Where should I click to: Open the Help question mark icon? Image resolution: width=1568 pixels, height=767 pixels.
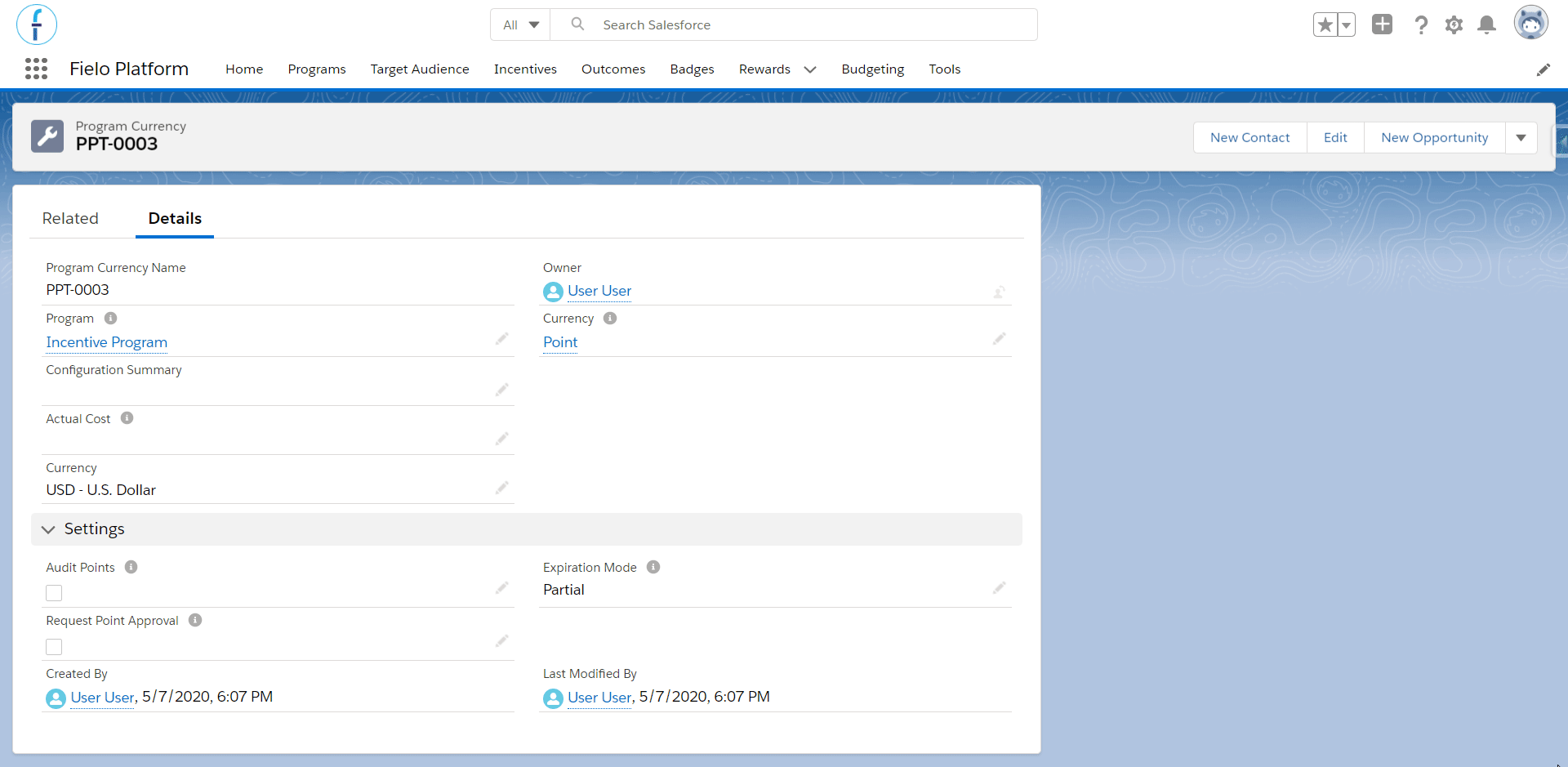coord(1421,25)
